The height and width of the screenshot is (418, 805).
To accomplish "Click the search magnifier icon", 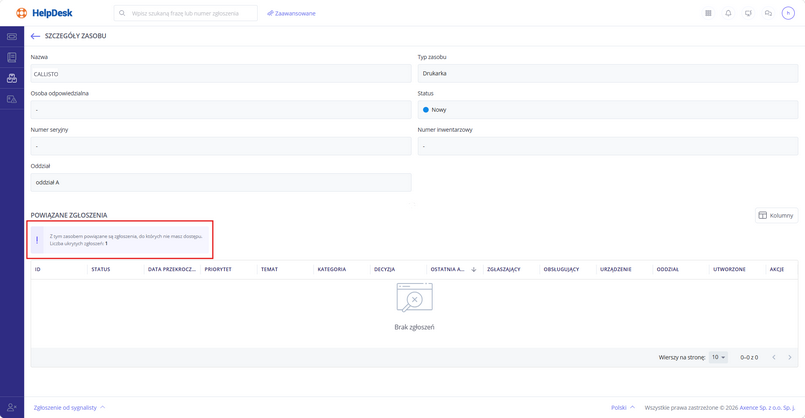I will 122,13.
